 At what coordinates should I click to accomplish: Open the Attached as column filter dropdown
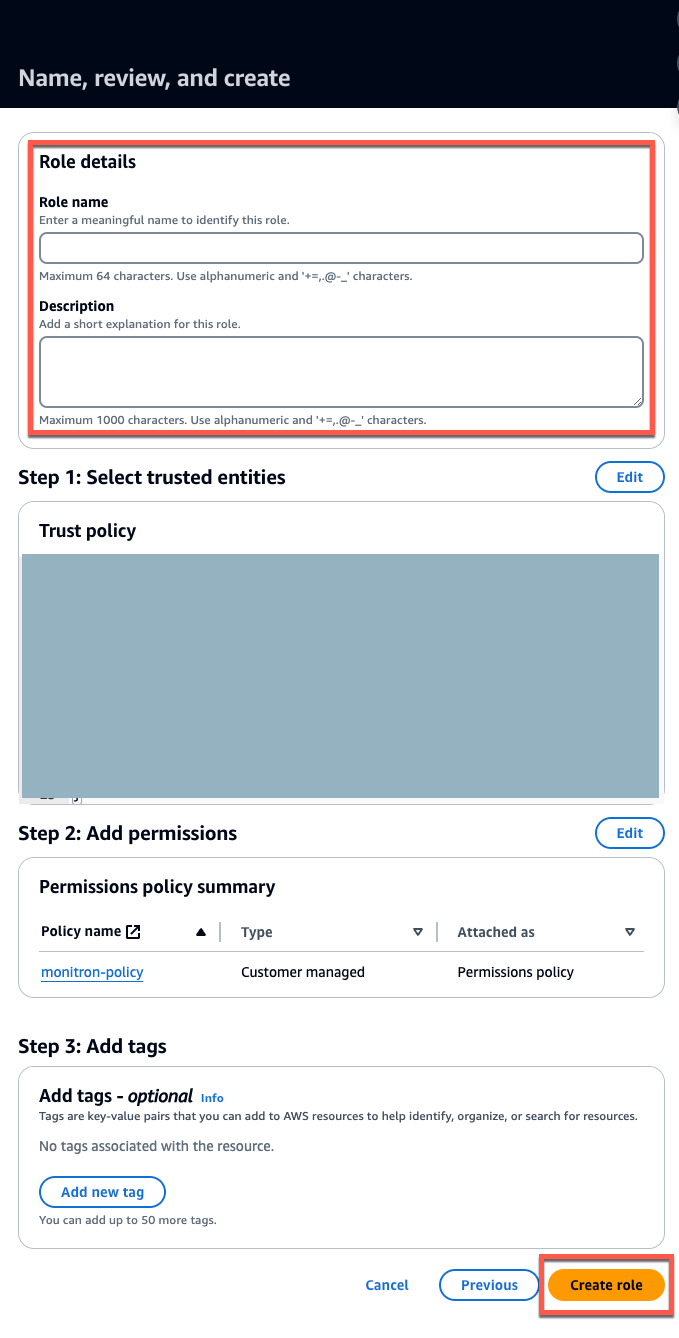point(630,931)
